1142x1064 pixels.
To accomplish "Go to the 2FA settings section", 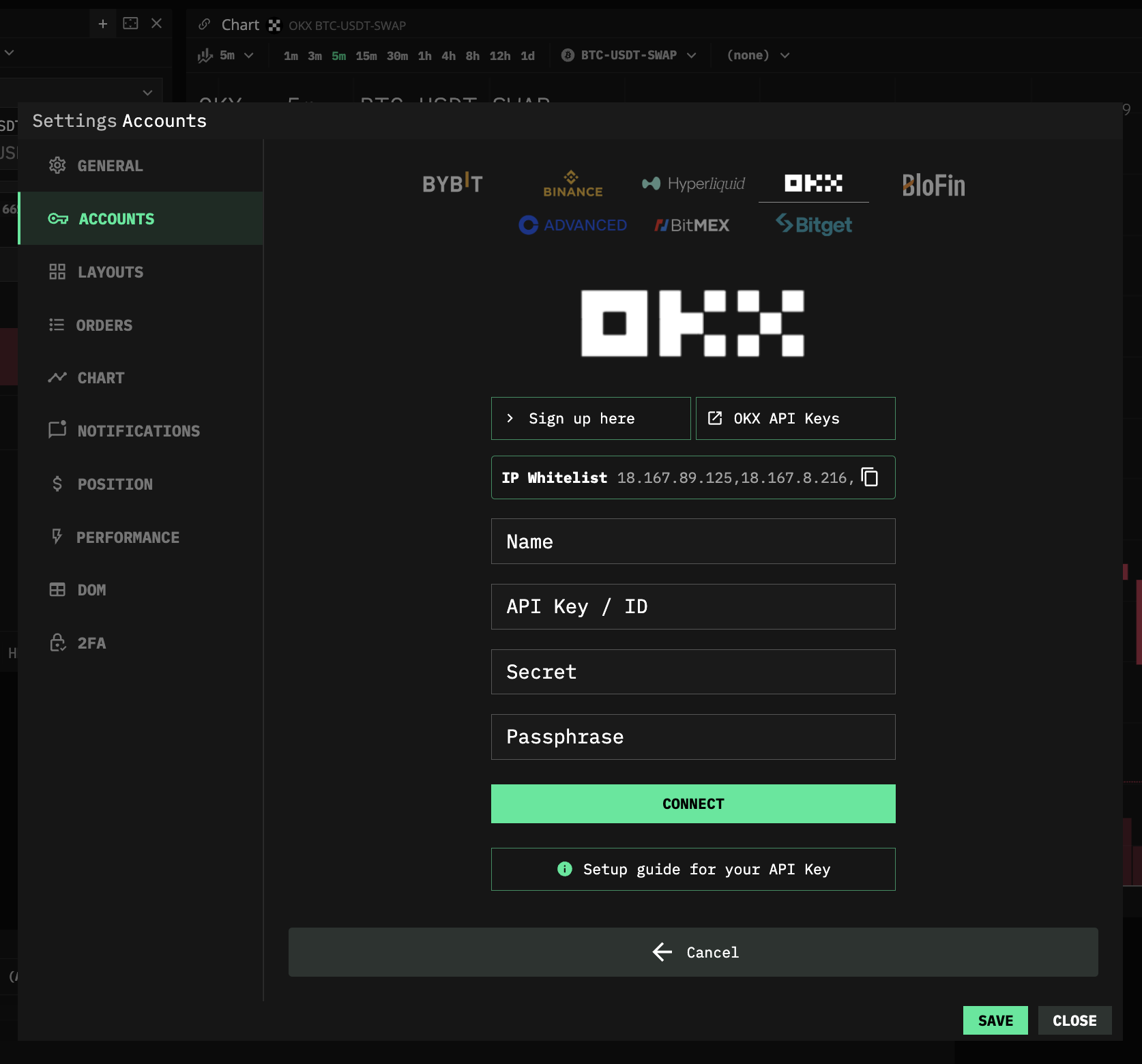I will (91, 643).
